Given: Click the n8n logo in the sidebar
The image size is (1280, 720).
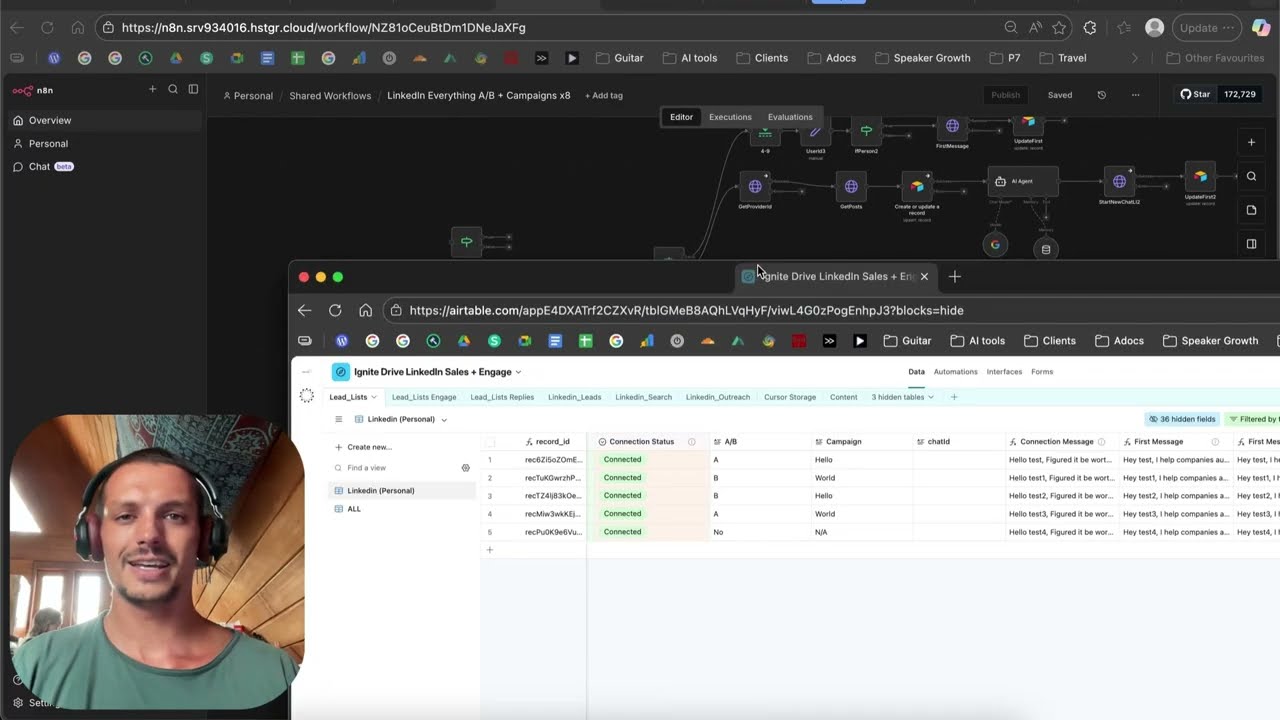Looking at the screenshot, I should [x=32, y=90].
